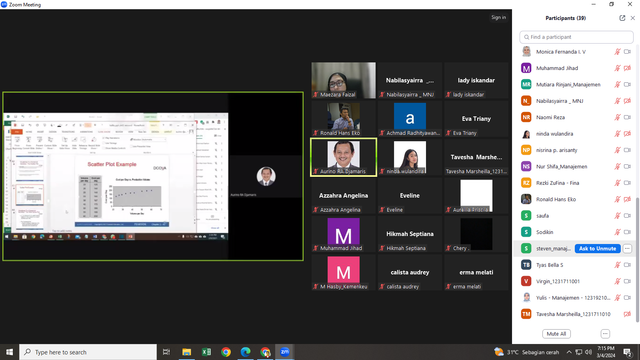The height and width of the screenshot is (360, 640).
Task: Click the Mute All button
Action: point(556,334)
